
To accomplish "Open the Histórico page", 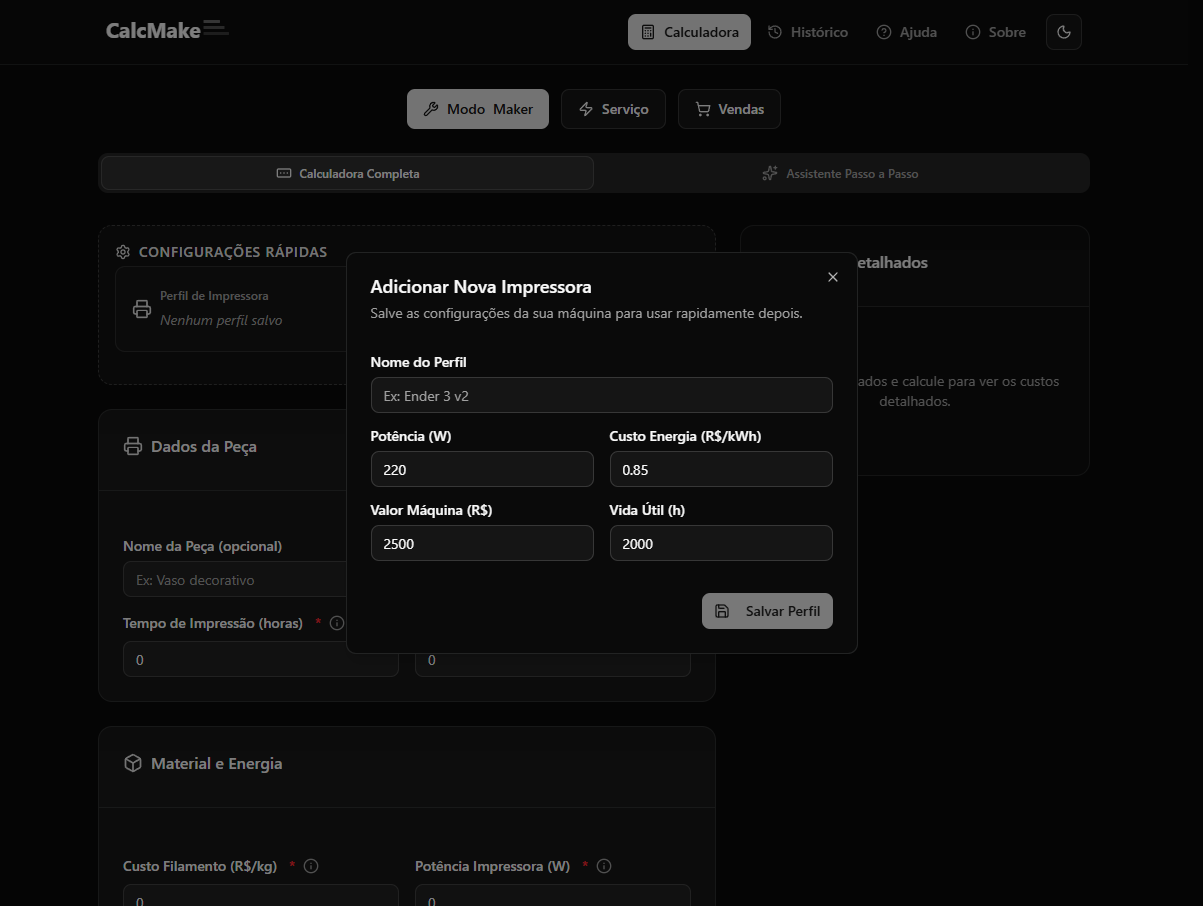I will point(808,32).
